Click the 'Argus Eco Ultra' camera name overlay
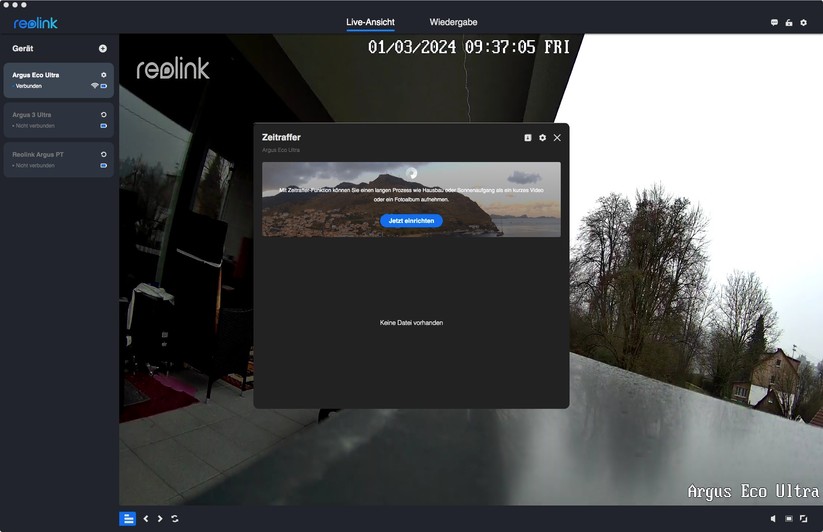This screenshot has height=532, width=823. [x=753, y=492]
